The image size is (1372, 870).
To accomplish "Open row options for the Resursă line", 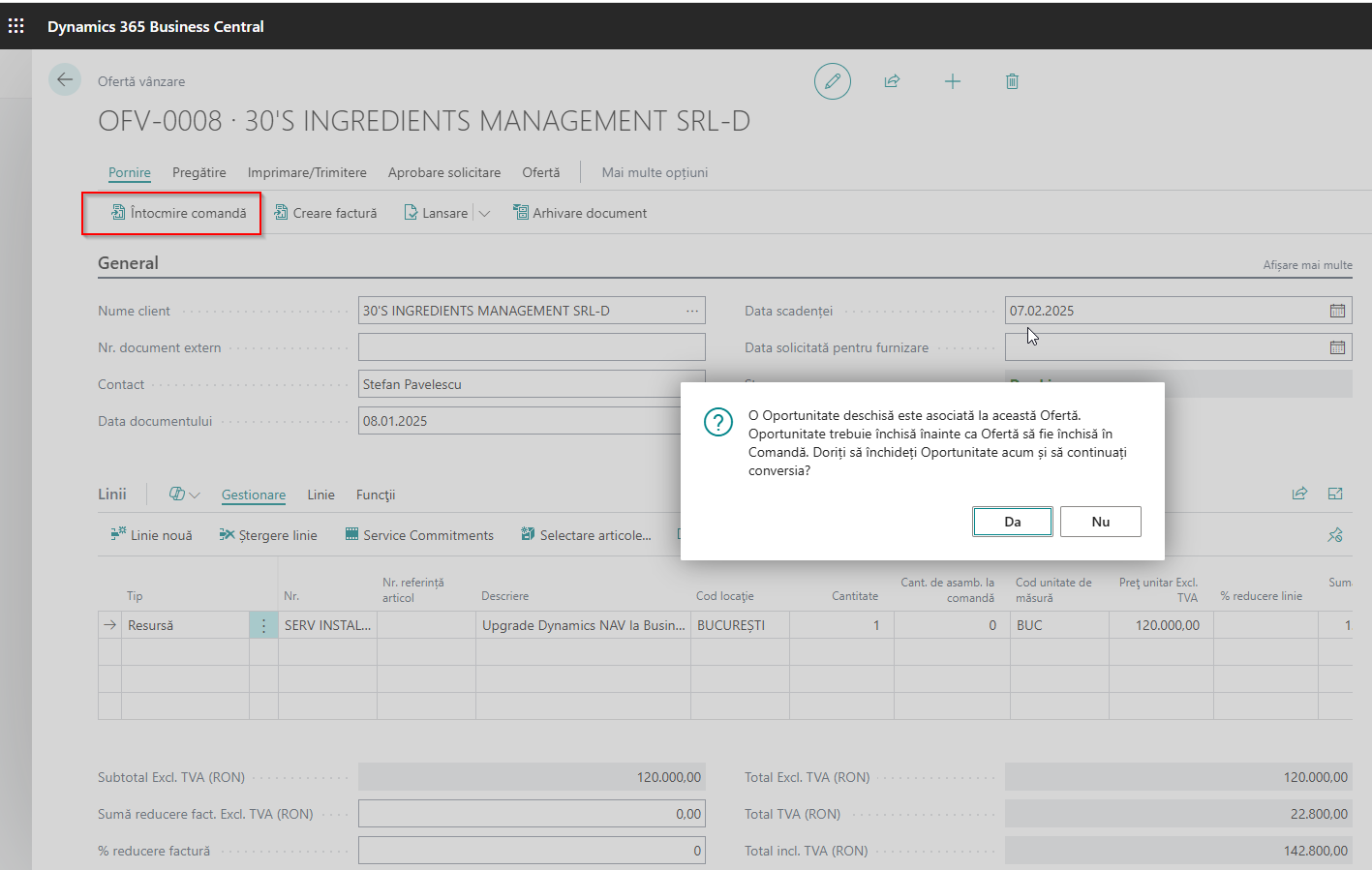I will (x=263, y=625).
